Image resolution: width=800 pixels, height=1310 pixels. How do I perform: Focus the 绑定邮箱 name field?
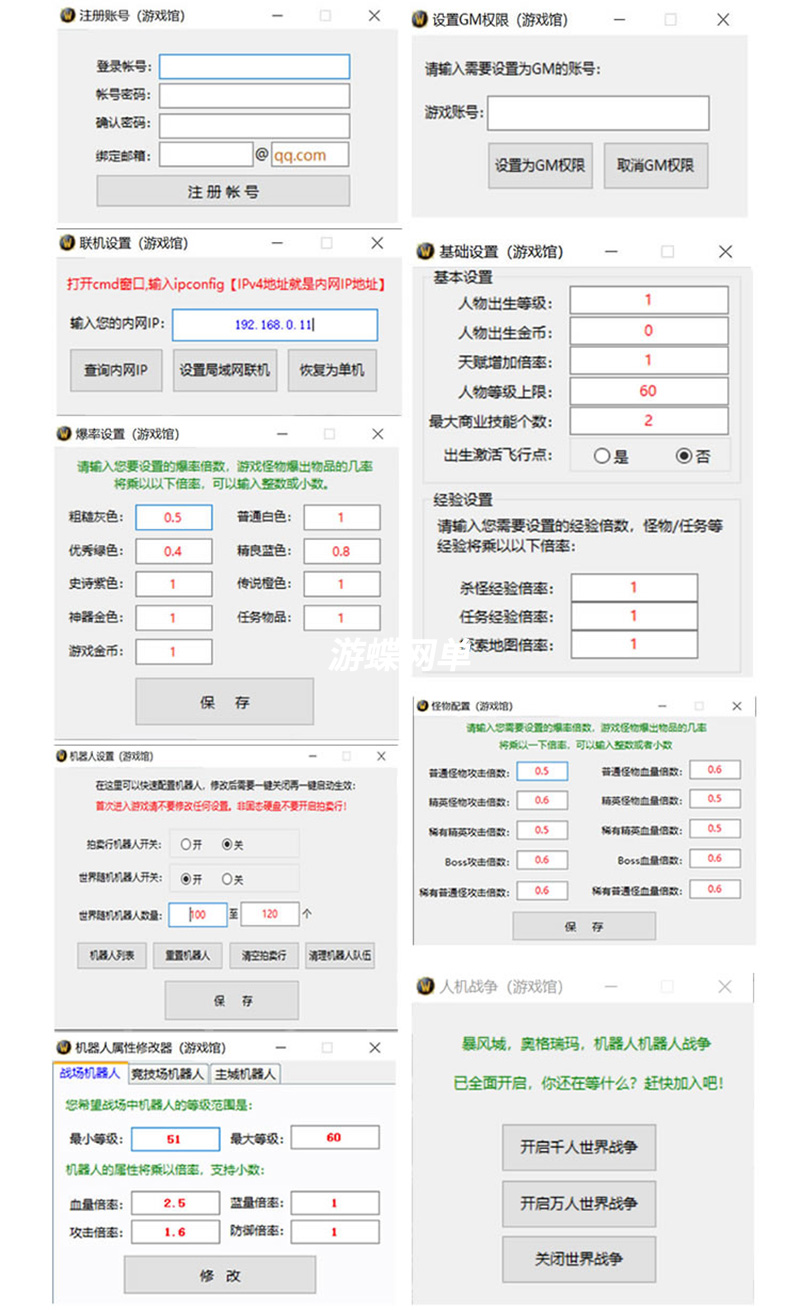[206, 154]
